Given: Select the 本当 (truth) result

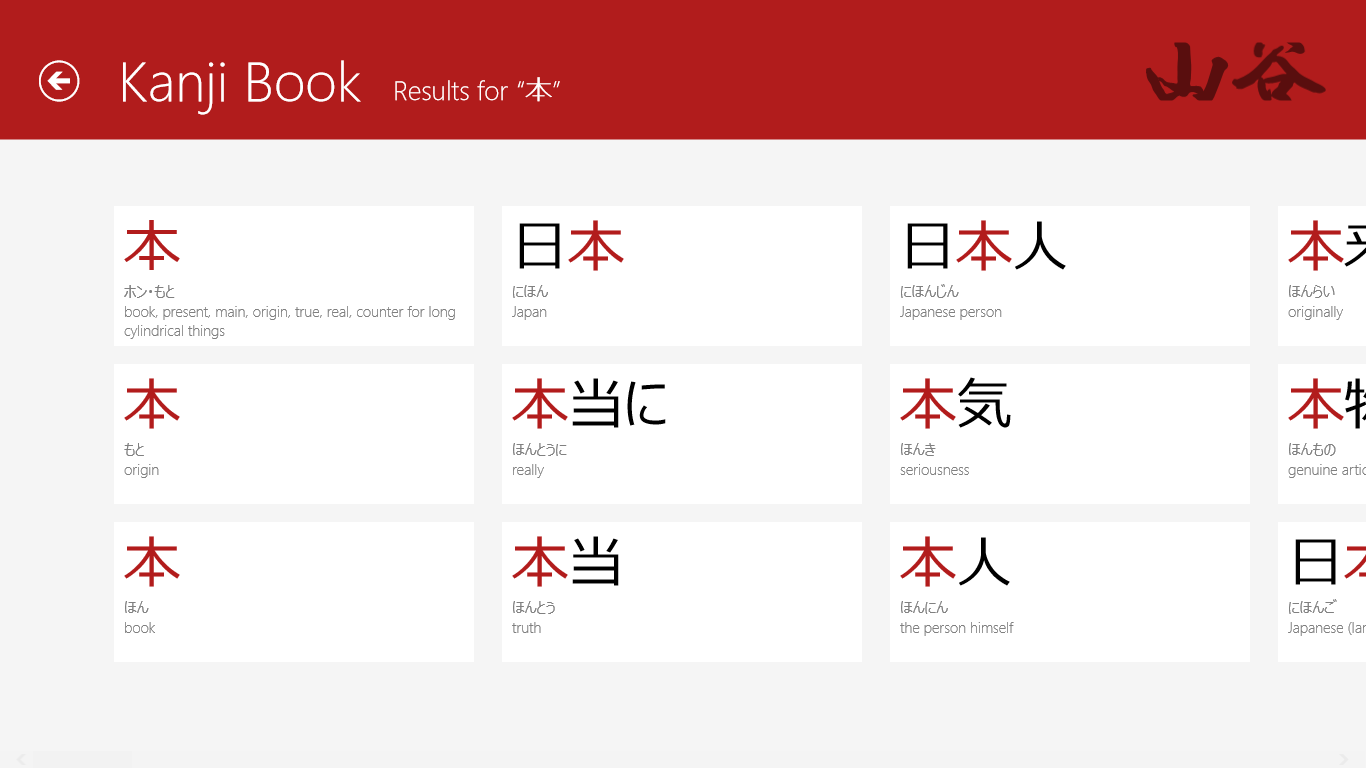Looking at the screenshot, I should (681, 591).
